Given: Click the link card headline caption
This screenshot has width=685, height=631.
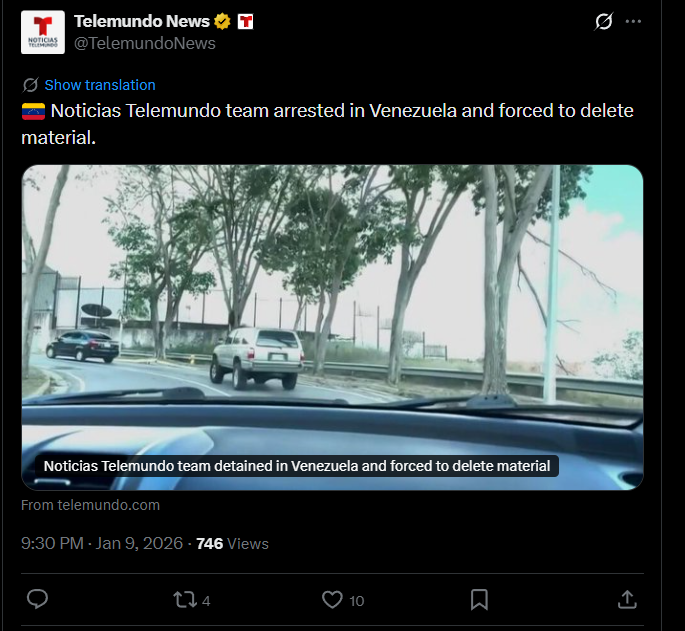Looking at the screenshot, I should (x=297, y=466).
